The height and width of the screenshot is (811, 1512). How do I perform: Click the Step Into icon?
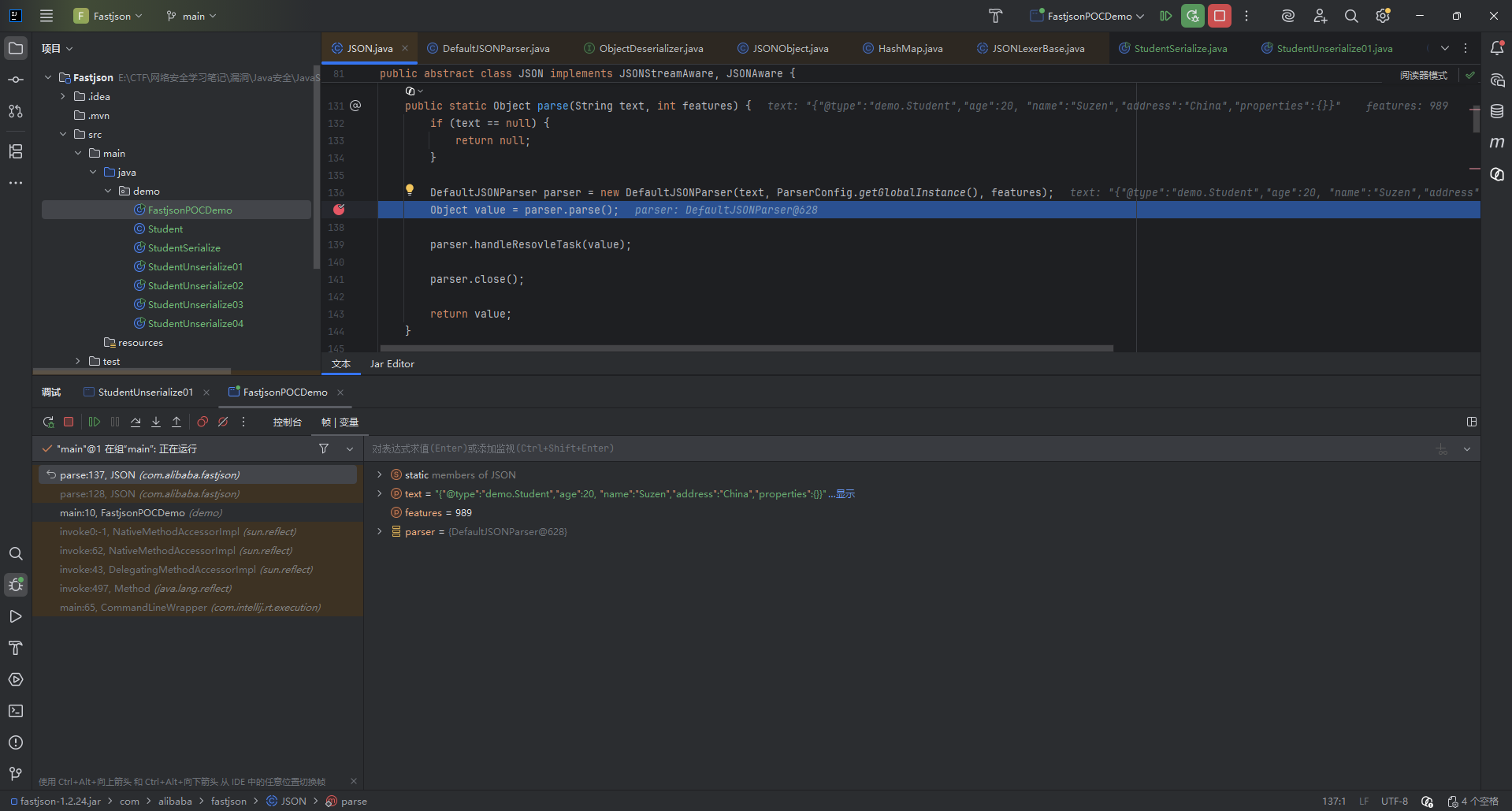(156, 422)
